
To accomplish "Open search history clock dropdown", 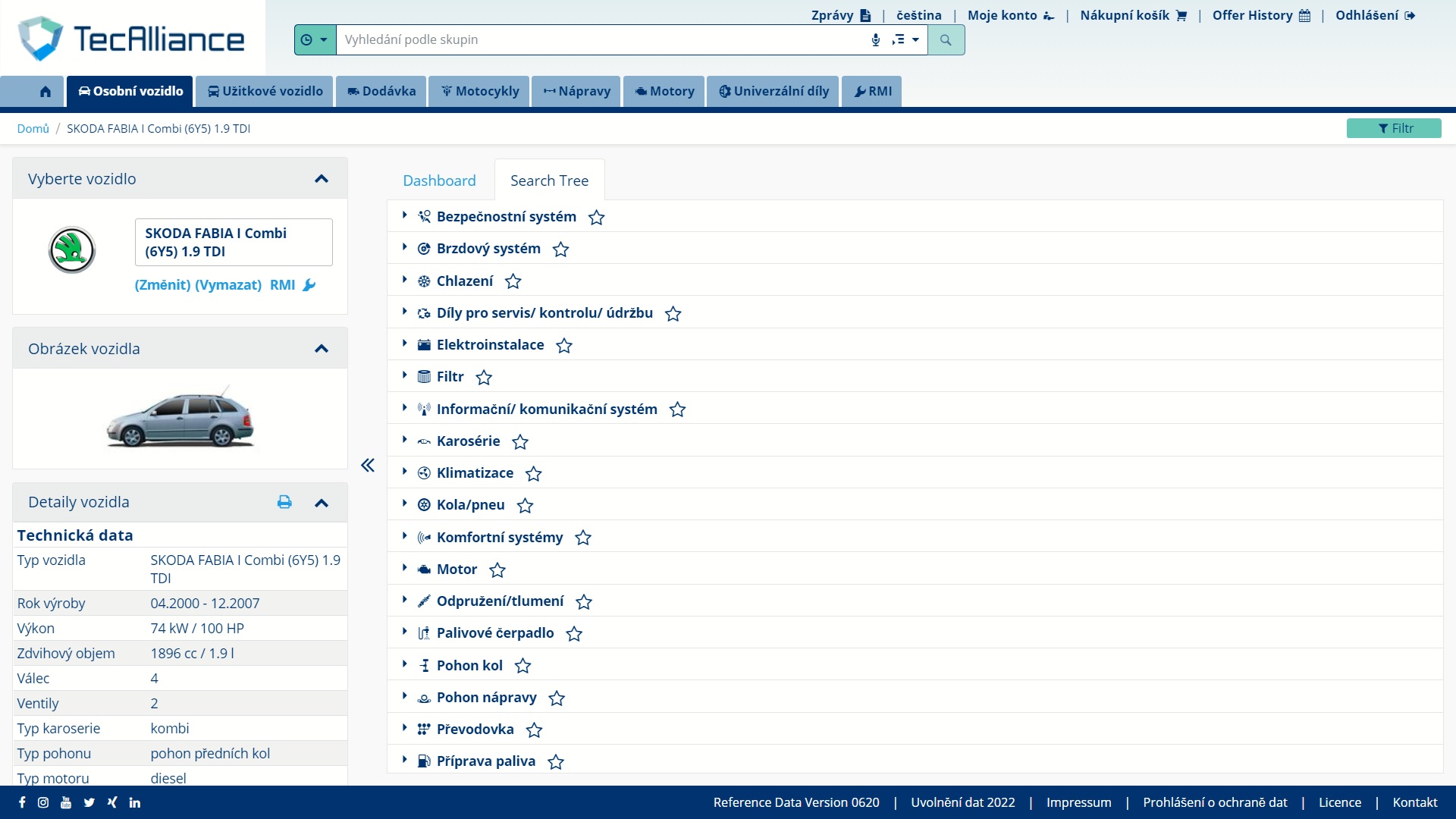I will coord(315,40).
